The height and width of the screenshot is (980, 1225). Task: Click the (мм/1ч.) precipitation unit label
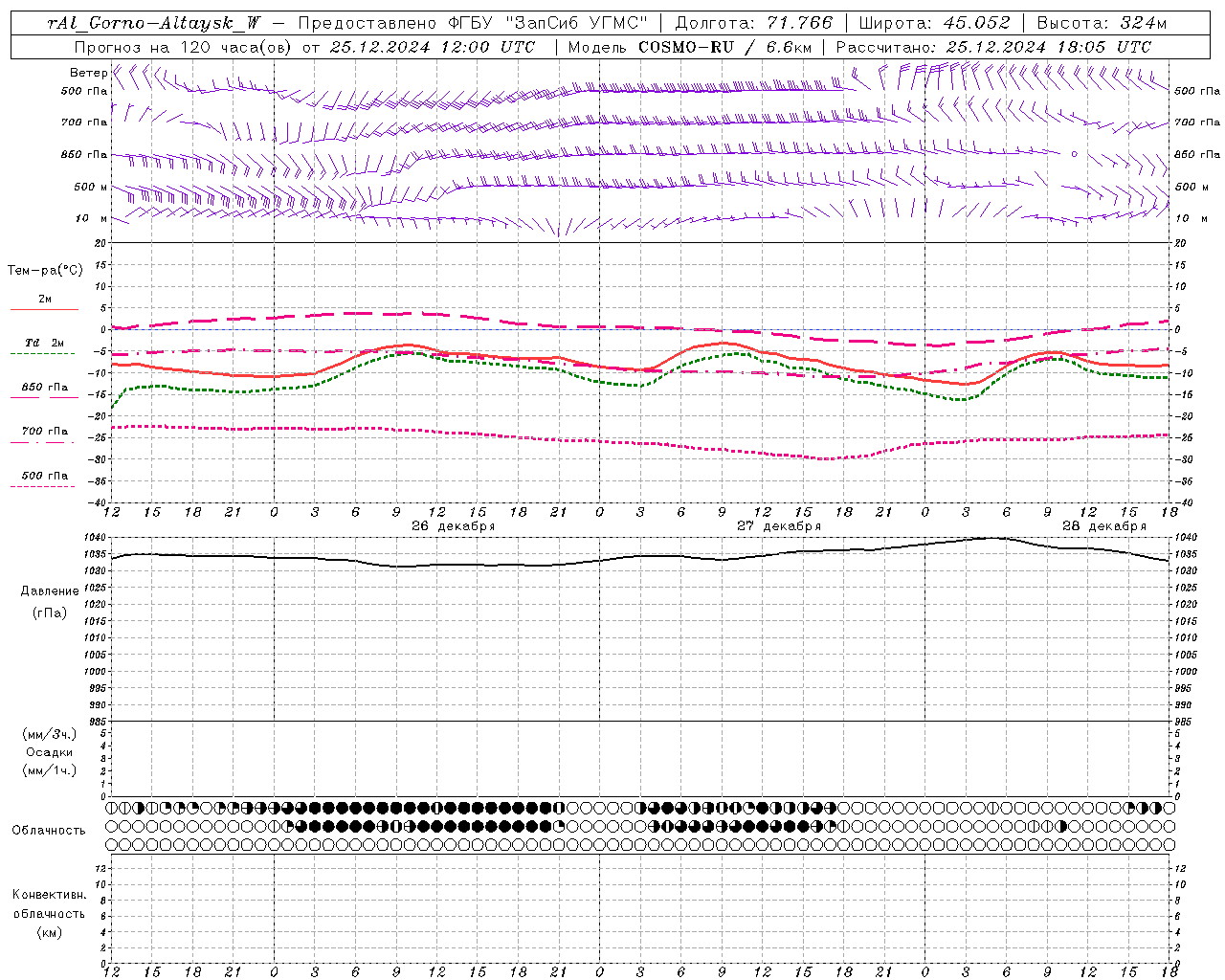pyautogui.click(x=50, y=770)
